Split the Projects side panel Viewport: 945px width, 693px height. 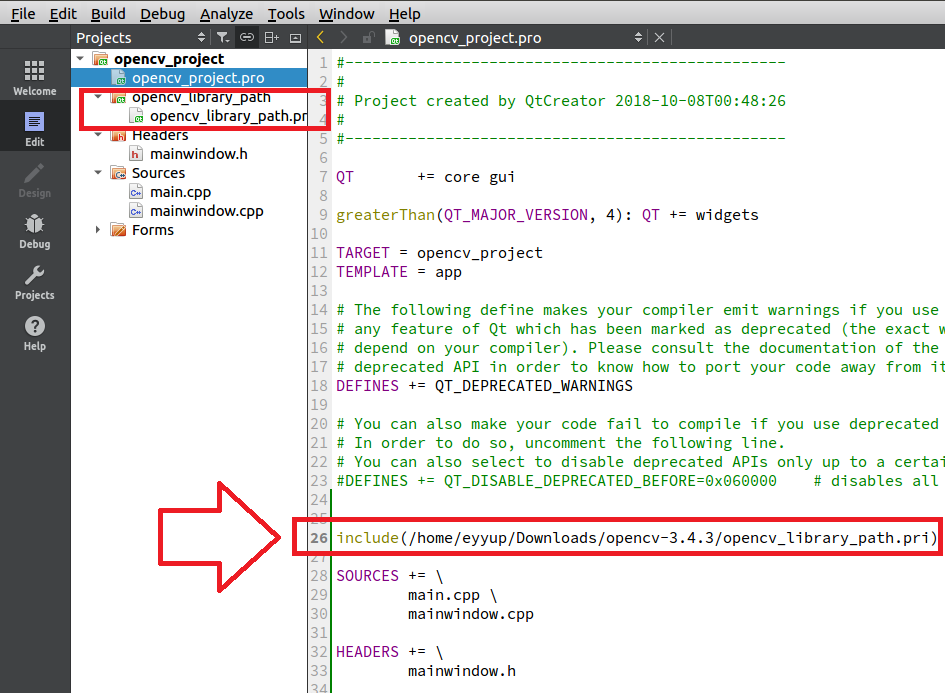272,37
